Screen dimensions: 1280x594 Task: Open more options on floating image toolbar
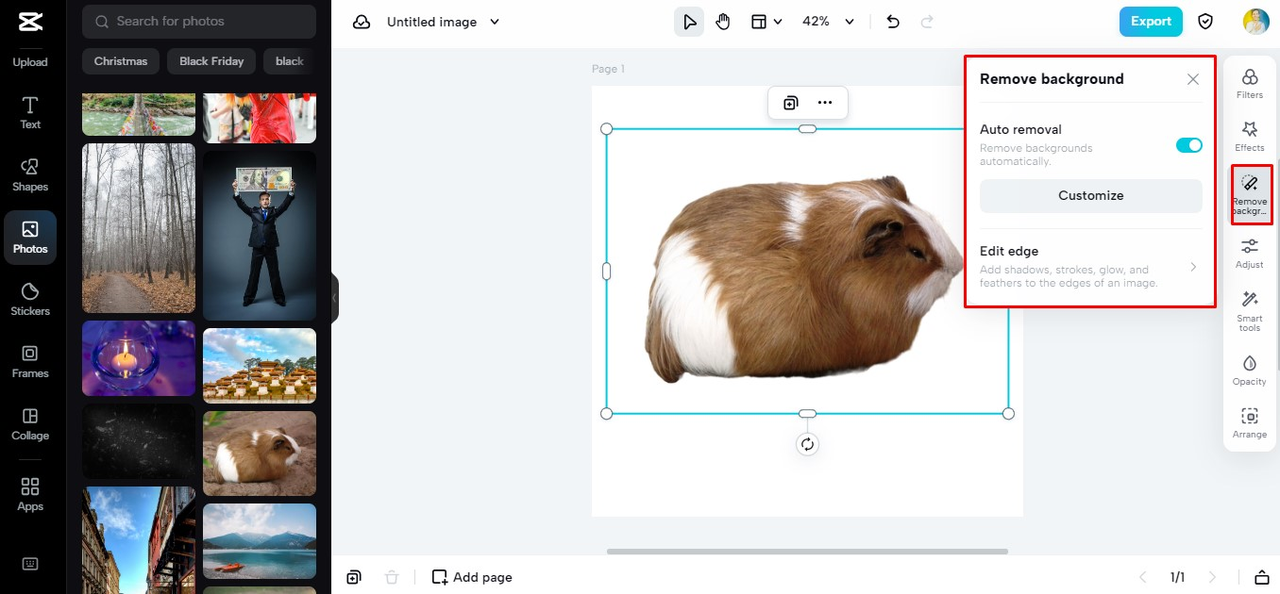[x=825, y=102]
